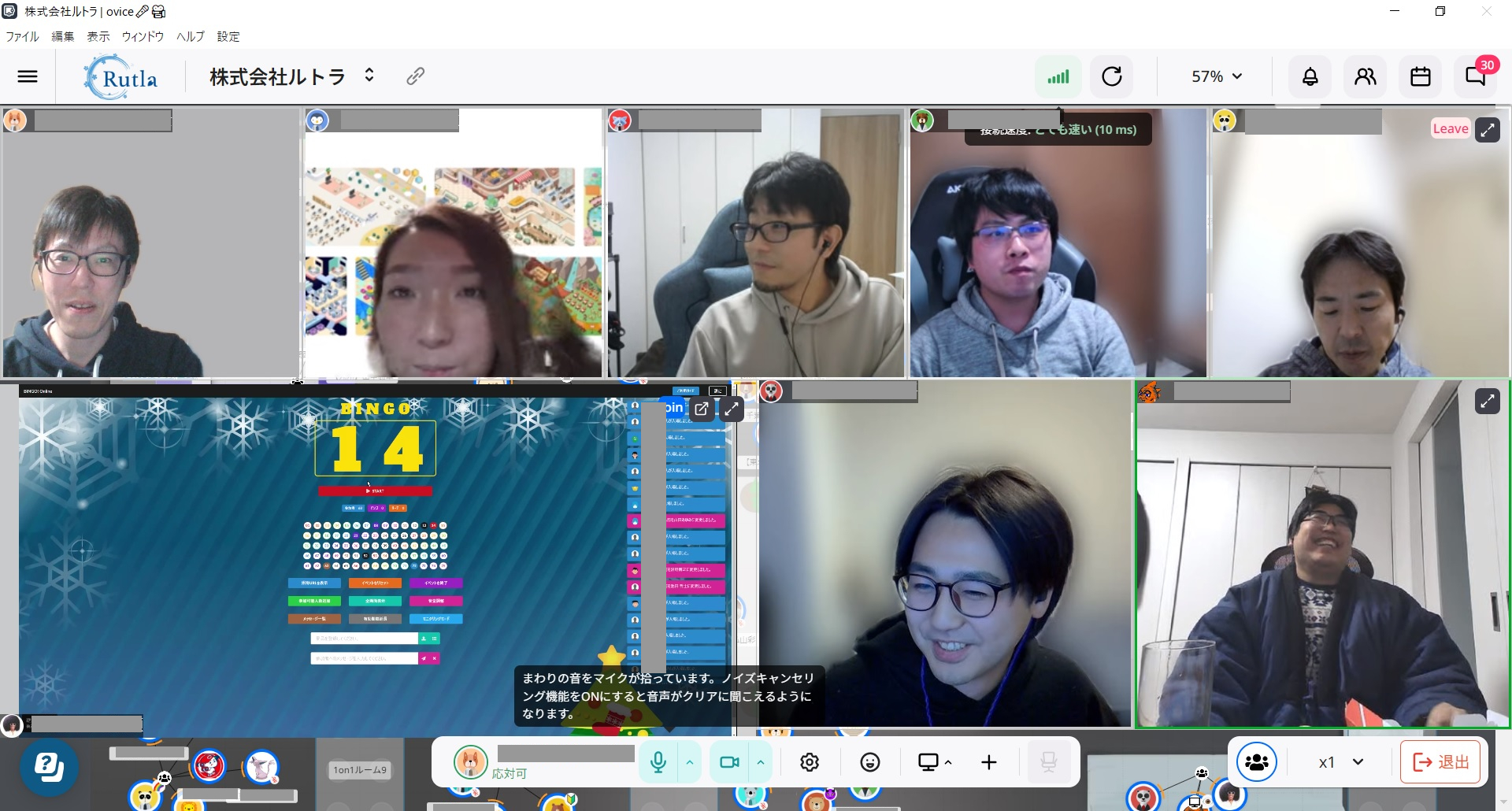Expand microphone options chevron
The height and width of the screenshot is (811, 1512).
[690, 762]
